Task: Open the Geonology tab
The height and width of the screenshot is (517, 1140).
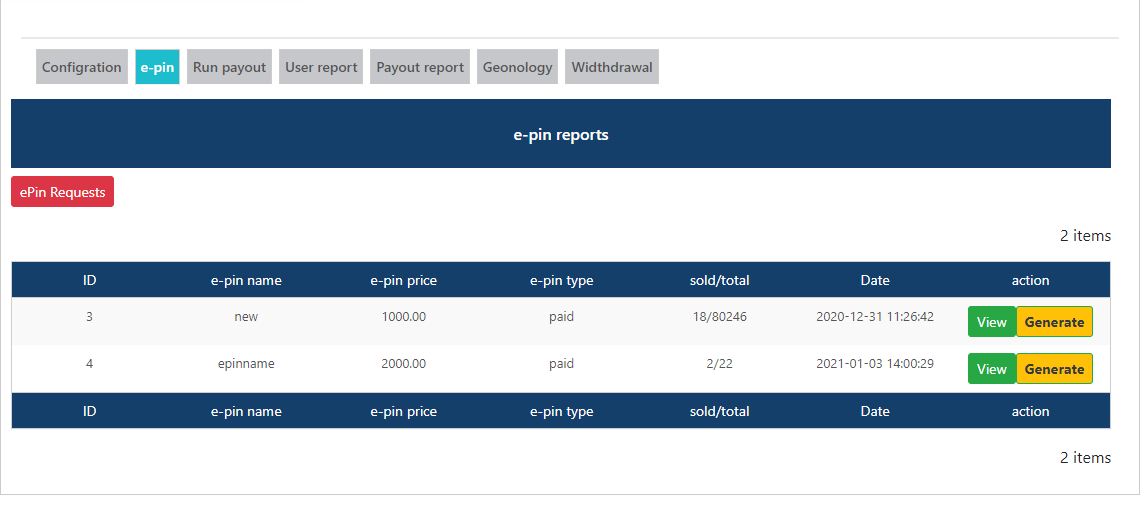Action: [517, 67]
